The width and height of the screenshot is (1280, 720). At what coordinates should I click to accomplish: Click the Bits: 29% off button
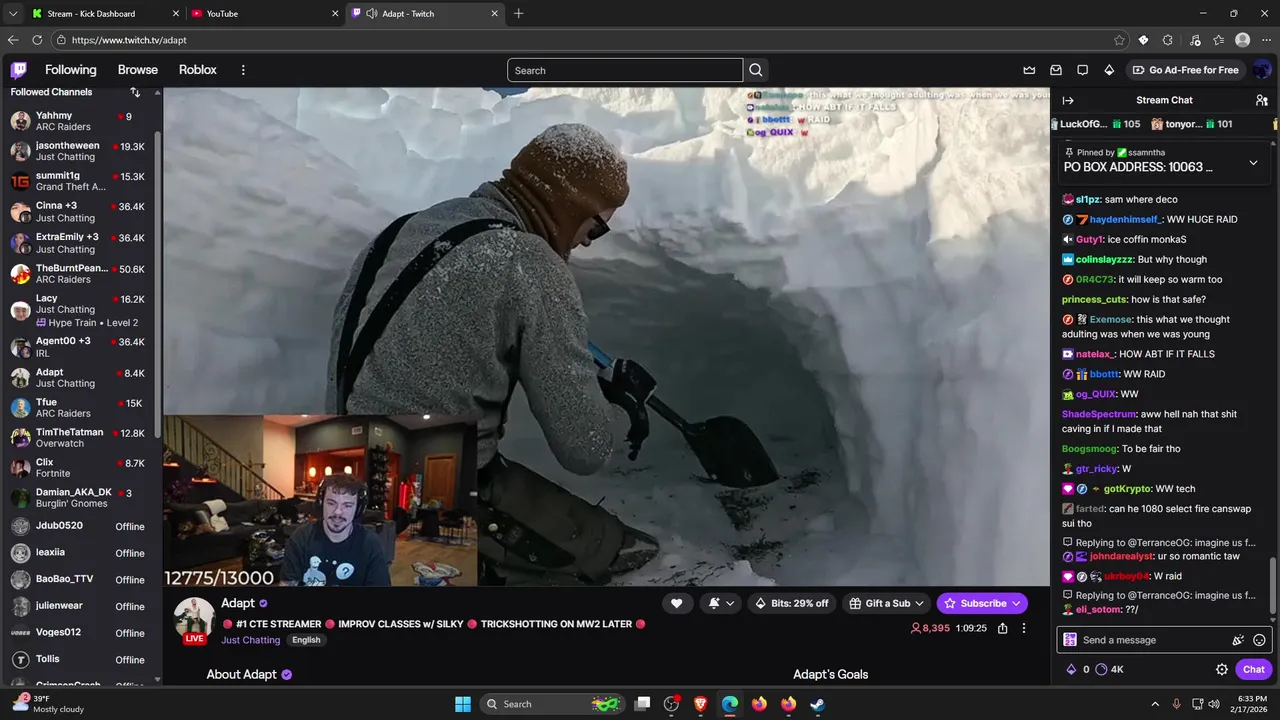[790, 603]
